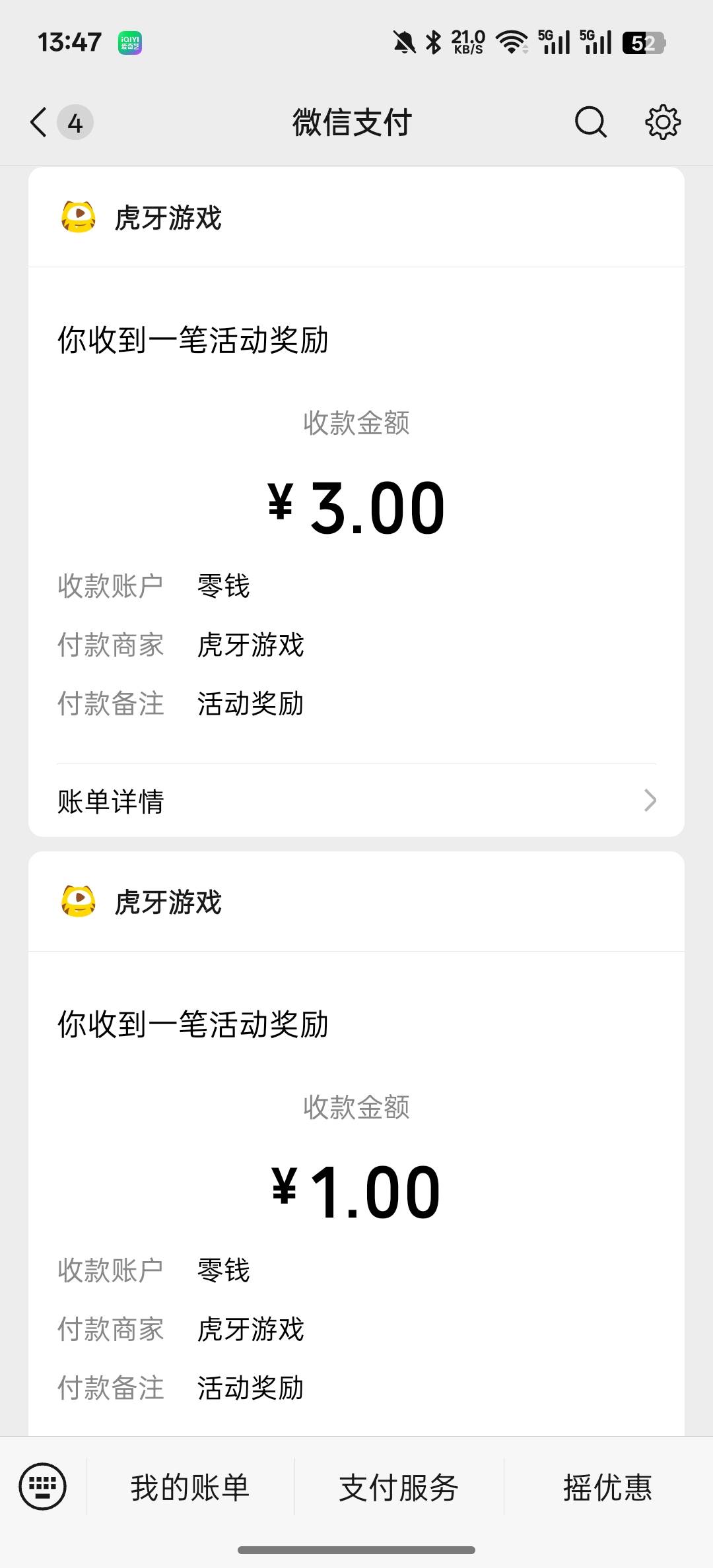
Task: Tap the back arrow icon
Action: (x=39, y=122)
